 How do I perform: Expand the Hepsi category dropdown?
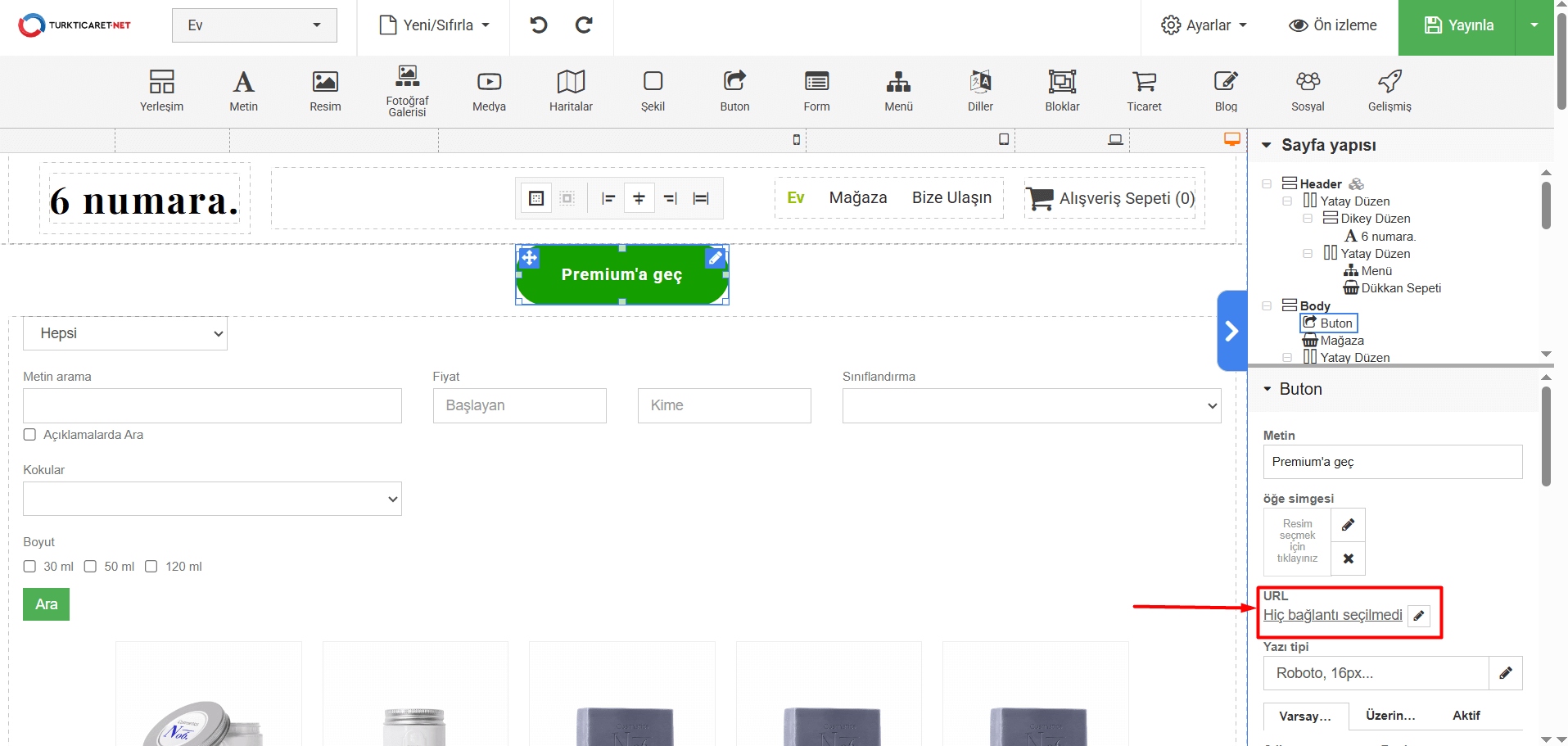click(x=125, y=334)
